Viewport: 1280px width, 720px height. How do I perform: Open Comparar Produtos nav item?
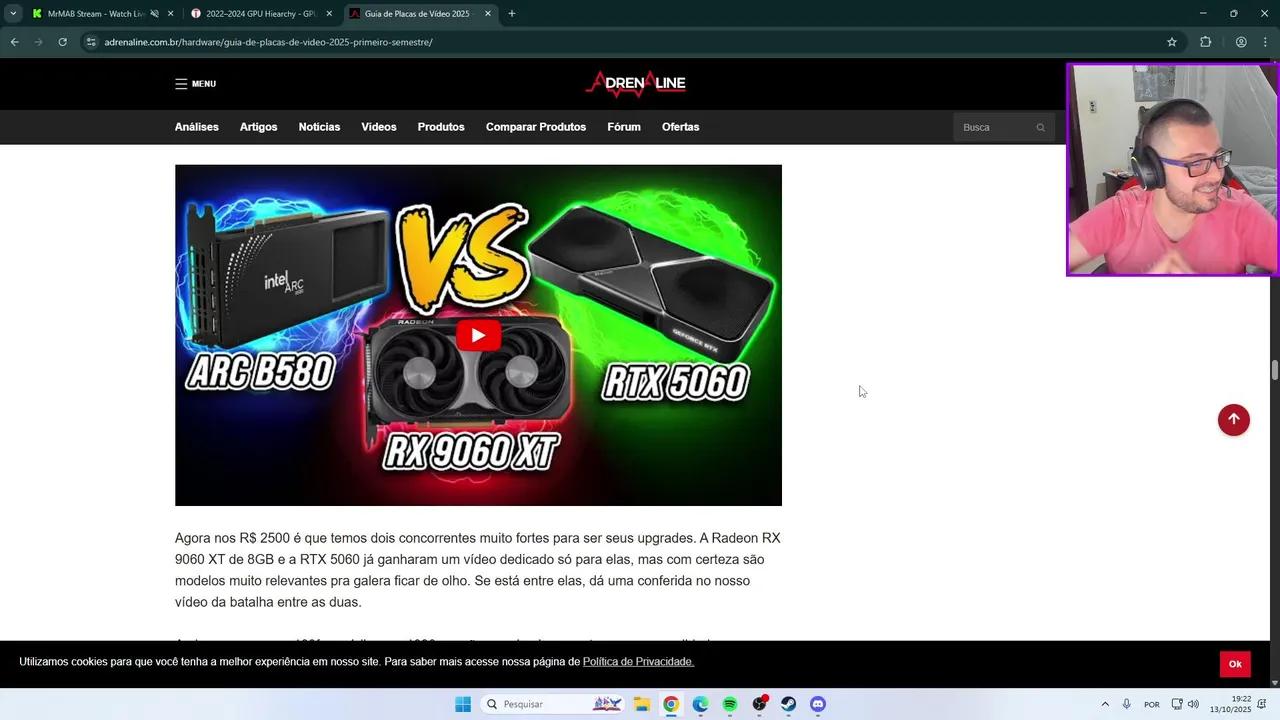(536, 127)
